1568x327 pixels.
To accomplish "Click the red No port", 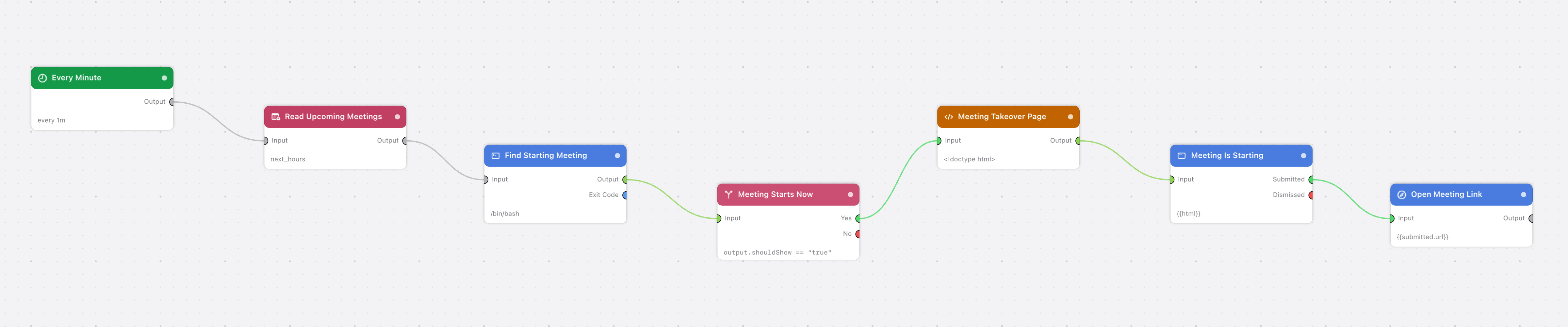I will pos(857,234).
